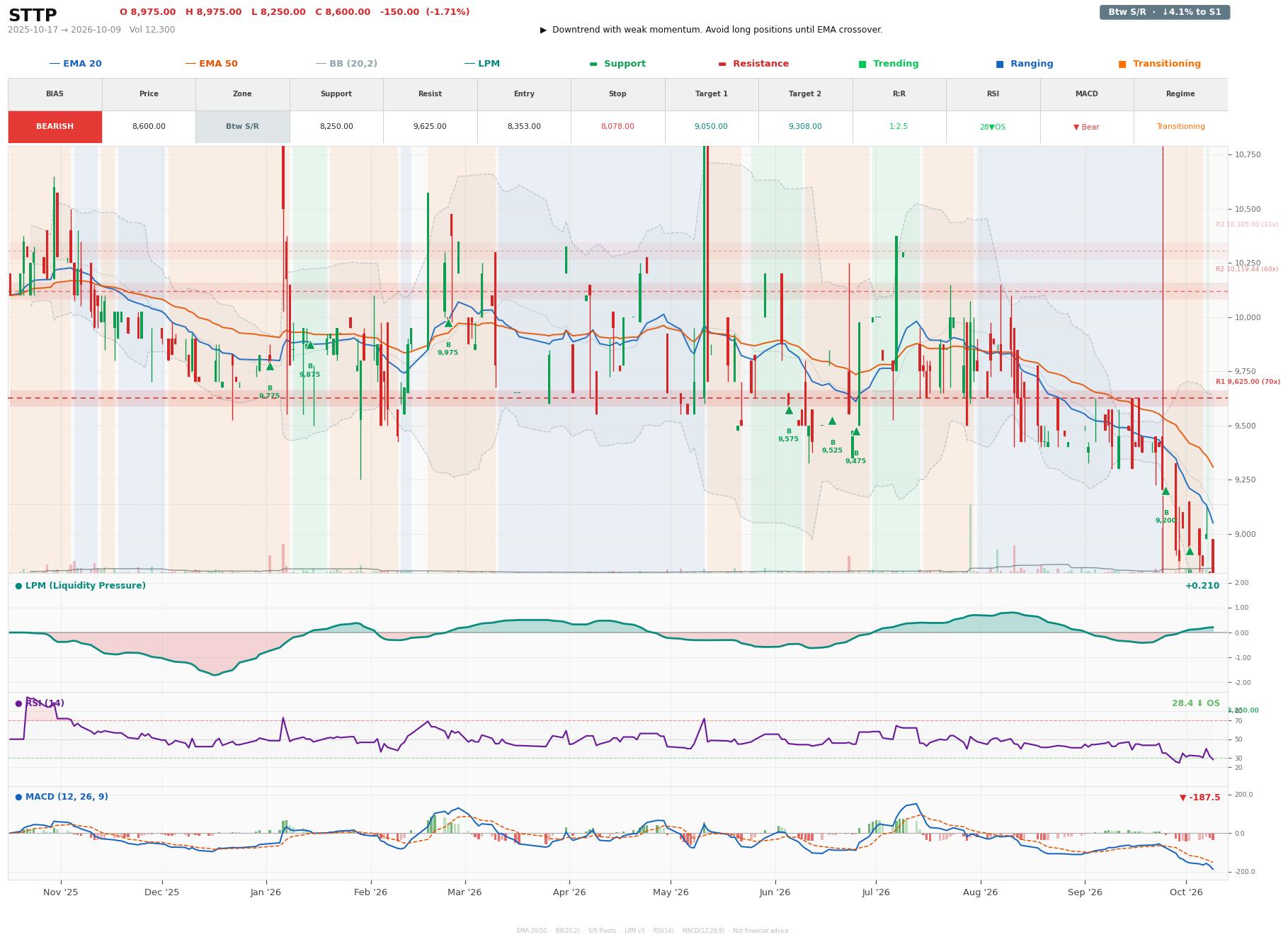Select the Stop value 8,078.00
1288x942 pixels.
[x=617, y=127]
